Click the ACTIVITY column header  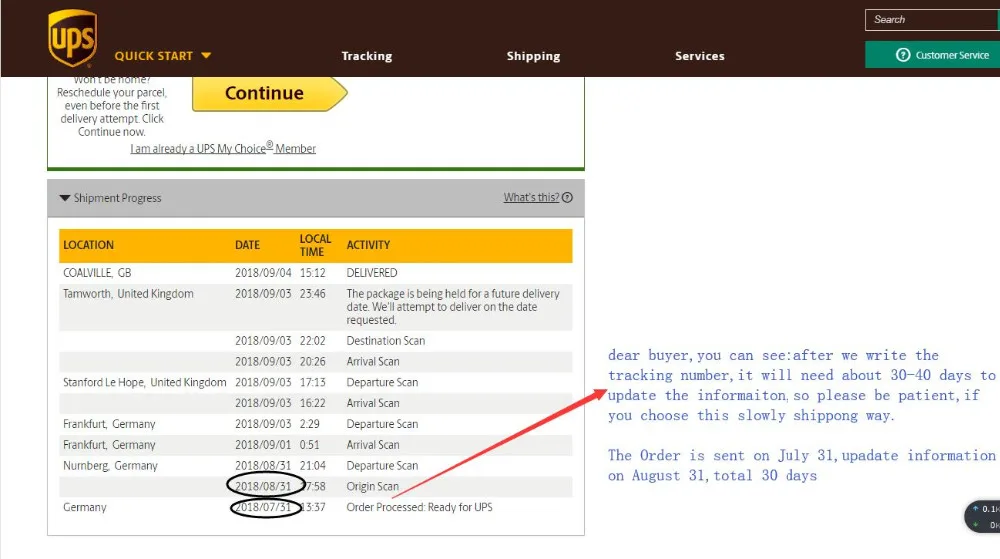pyautogui.click(x=368, y=245)
